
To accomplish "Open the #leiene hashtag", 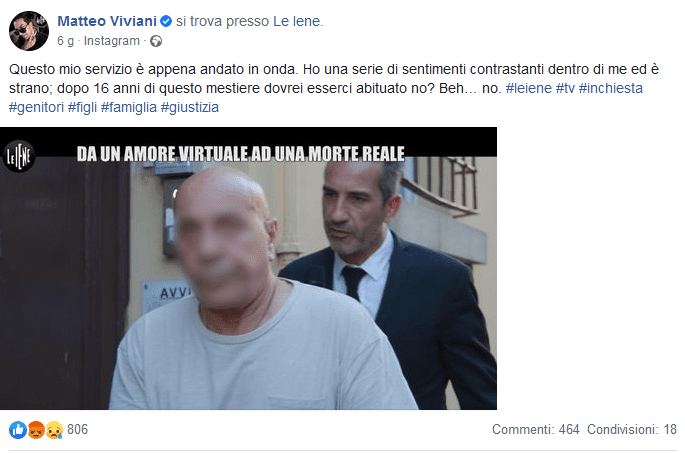I will click(529, 88).
